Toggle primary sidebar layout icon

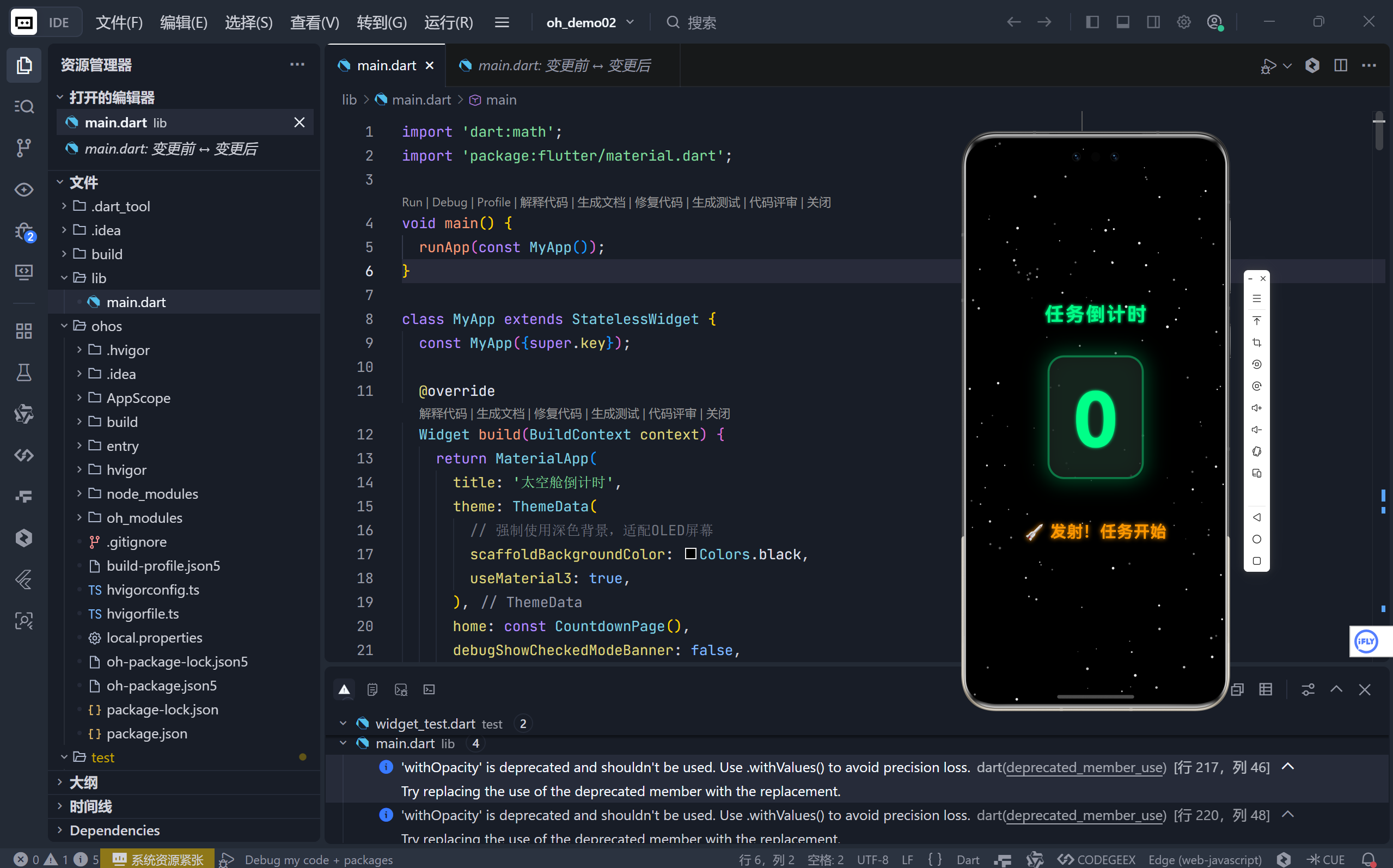[1092, 22]
